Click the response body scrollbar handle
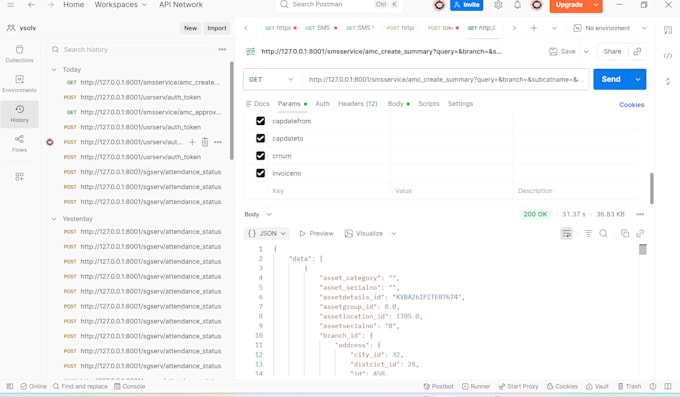The width and height of the screenshot is (680, 397). pyautogui.click(x=643, y=249)
